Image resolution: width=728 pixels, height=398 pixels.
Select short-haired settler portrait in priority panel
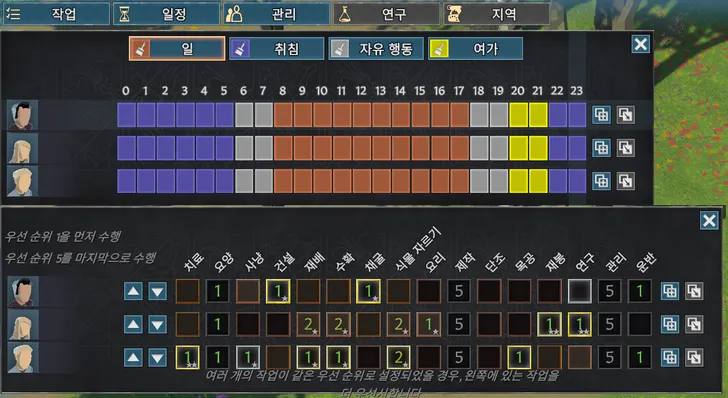tap(23, 358)
